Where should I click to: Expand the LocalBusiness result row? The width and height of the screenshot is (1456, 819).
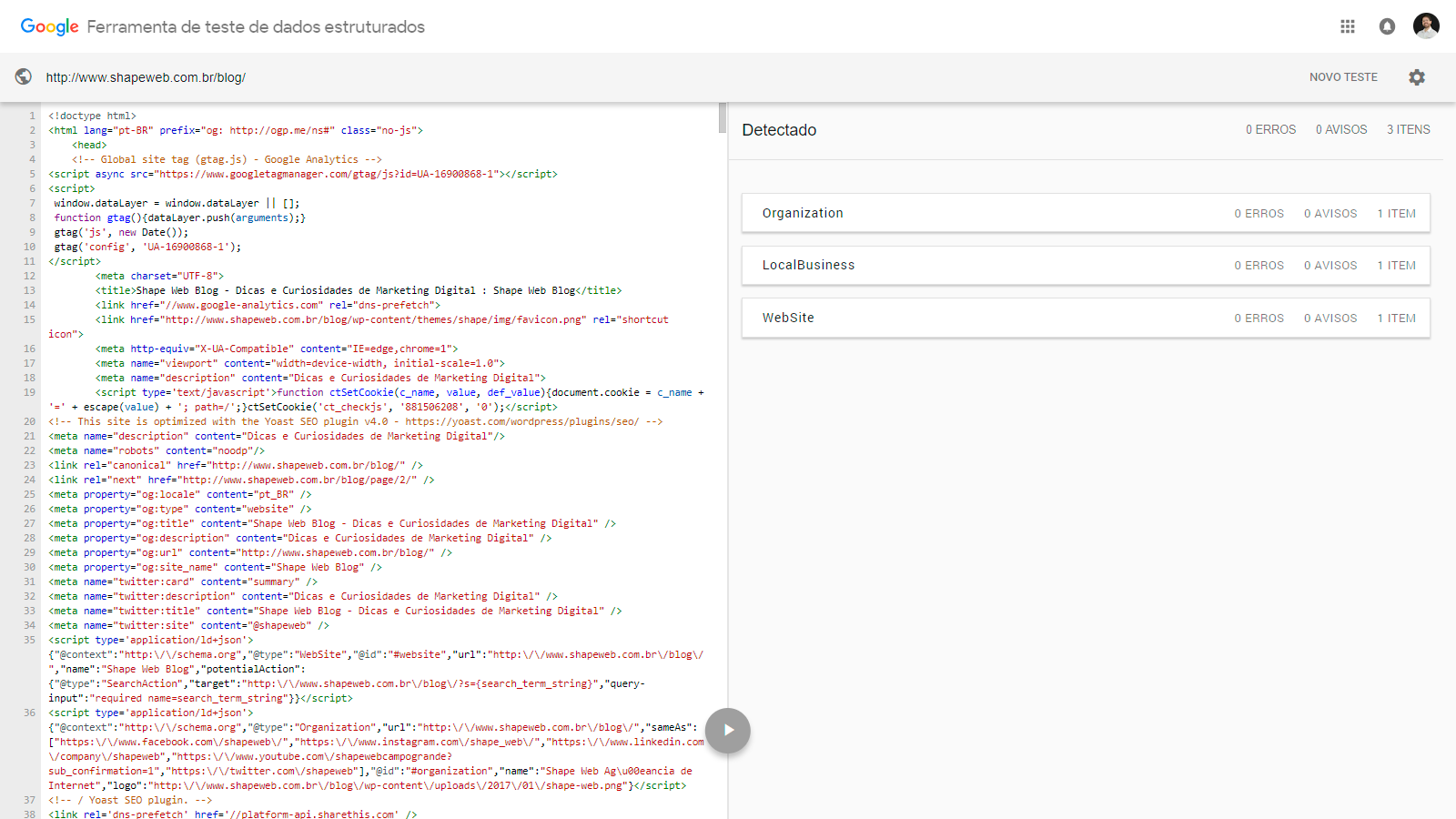coord(1086,265)
